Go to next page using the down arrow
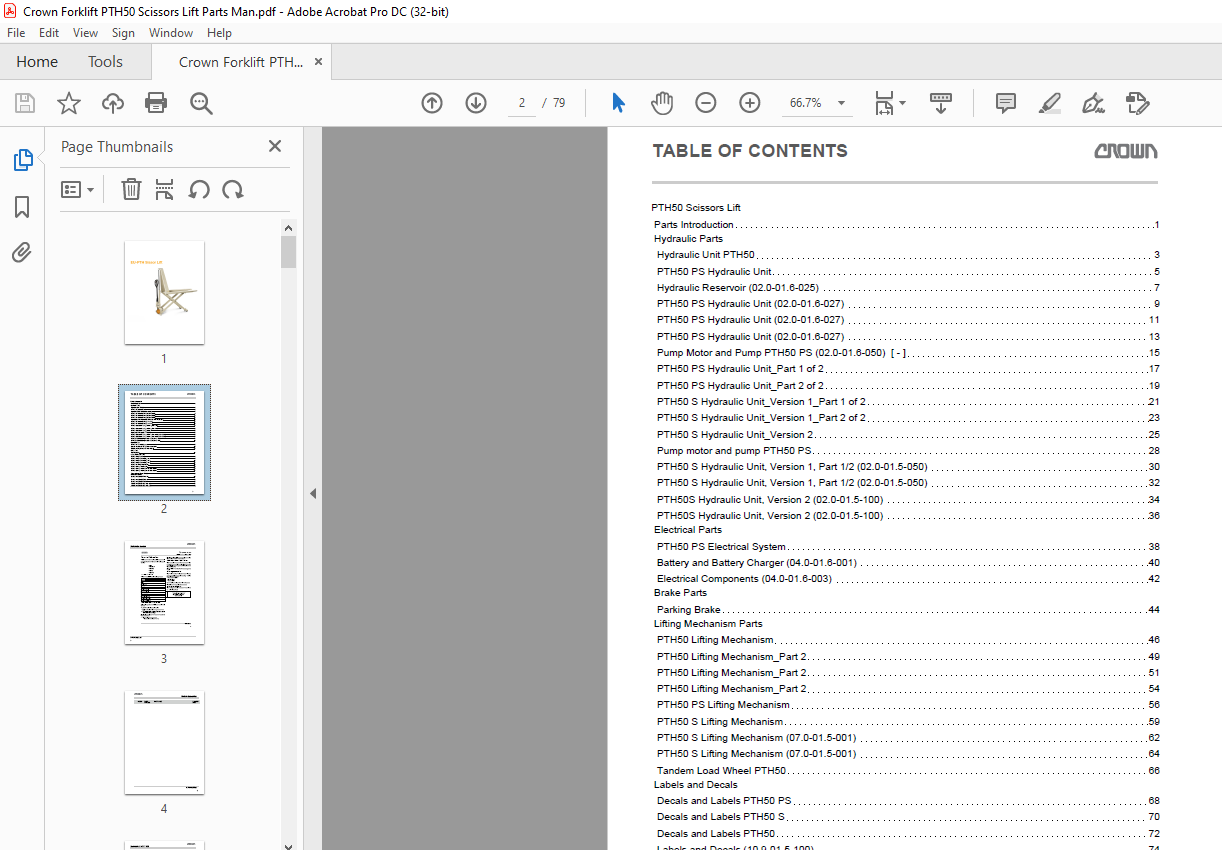The width and height of the screenshot is (1222, 850). (x=476, y=103)
